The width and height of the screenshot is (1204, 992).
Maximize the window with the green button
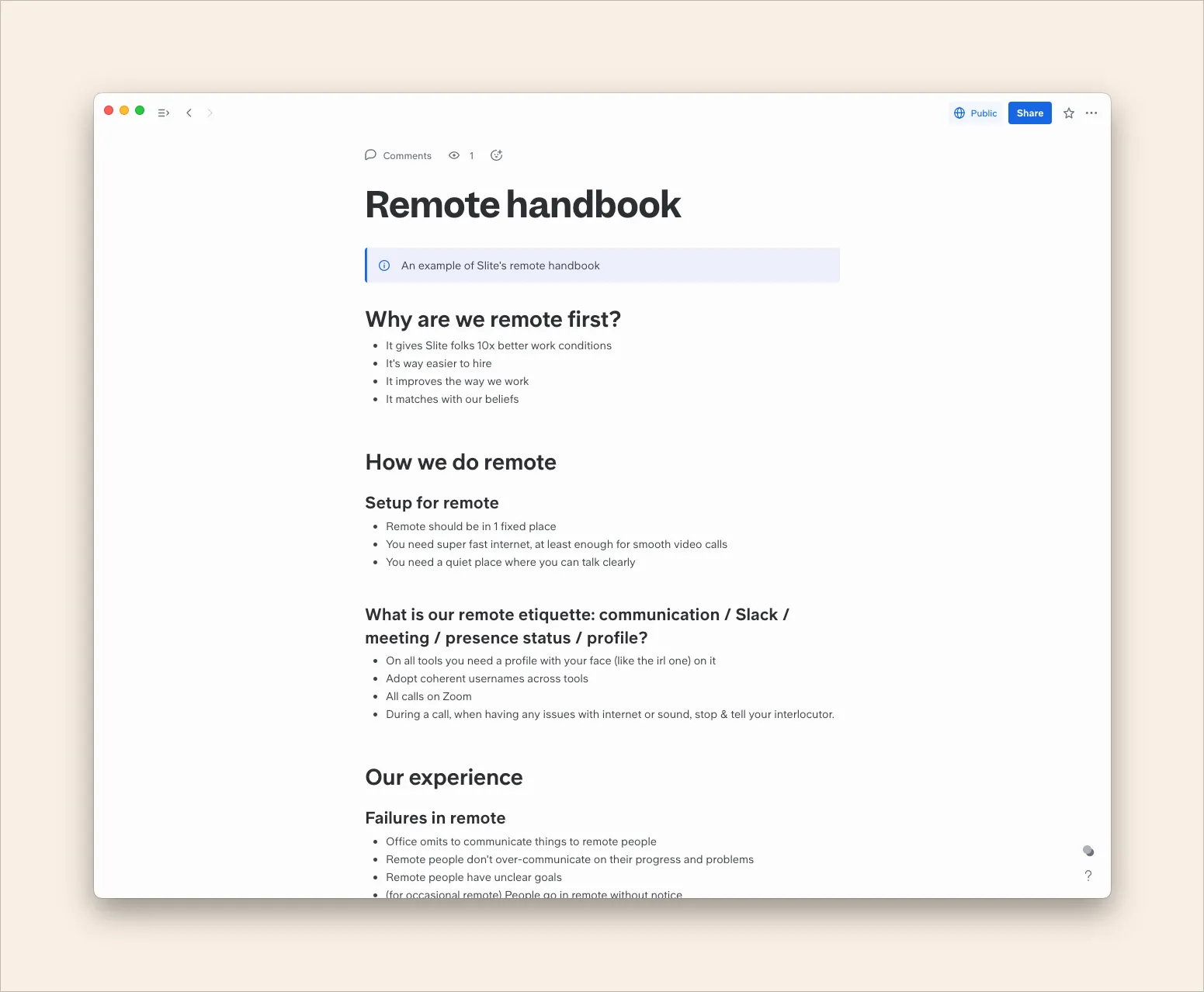pos(140,110)
